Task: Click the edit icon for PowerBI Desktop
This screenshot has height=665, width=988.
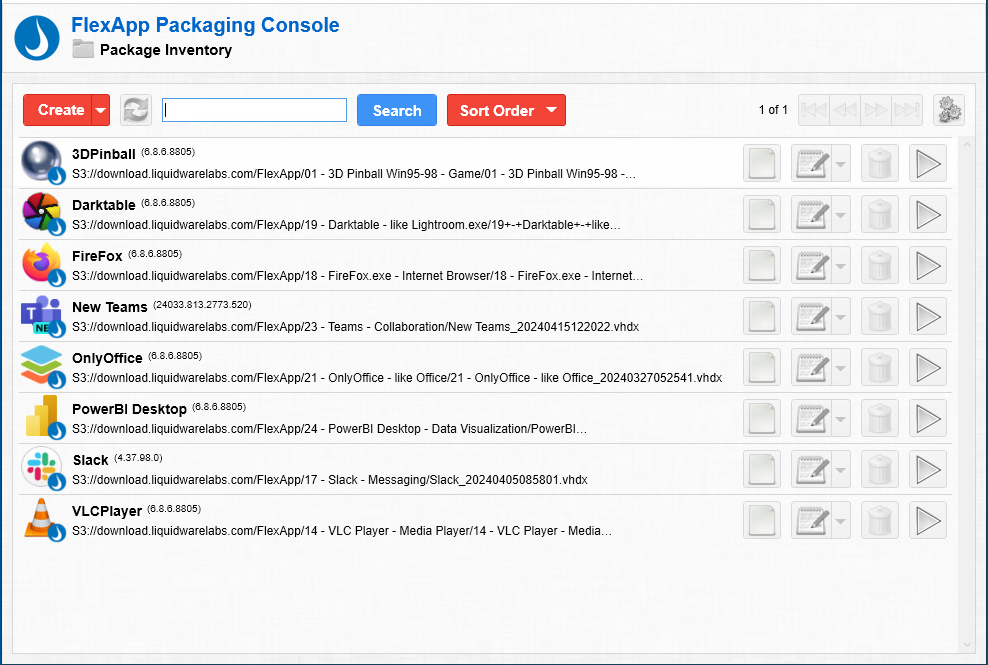Action: tap(811, 418)
